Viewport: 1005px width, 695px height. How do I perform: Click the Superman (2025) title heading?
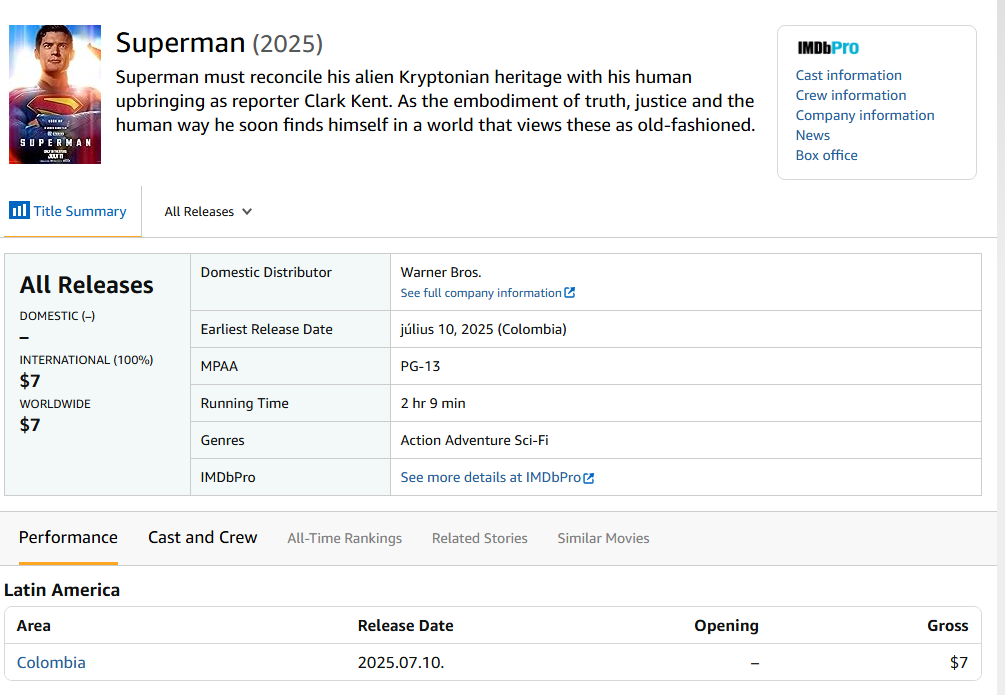coord(219,43)
